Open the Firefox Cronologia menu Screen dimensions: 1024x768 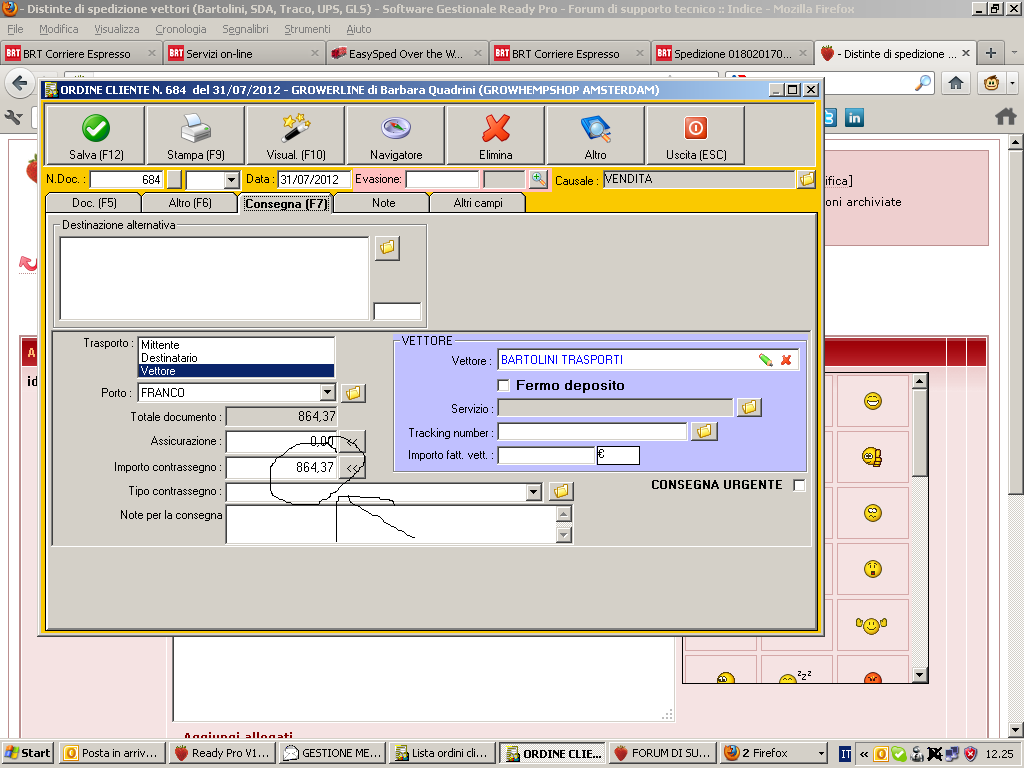point(181,29)
